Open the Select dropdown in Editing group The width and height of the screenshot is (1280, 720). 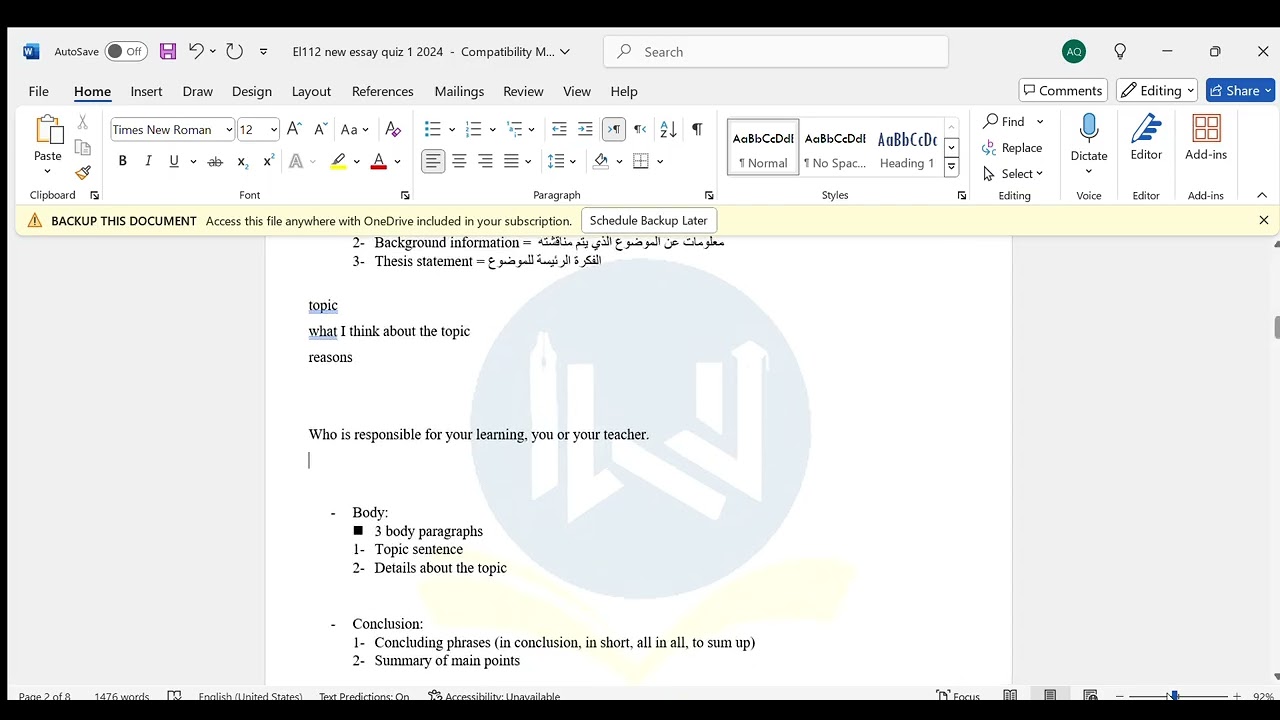tap(1013, 173)
